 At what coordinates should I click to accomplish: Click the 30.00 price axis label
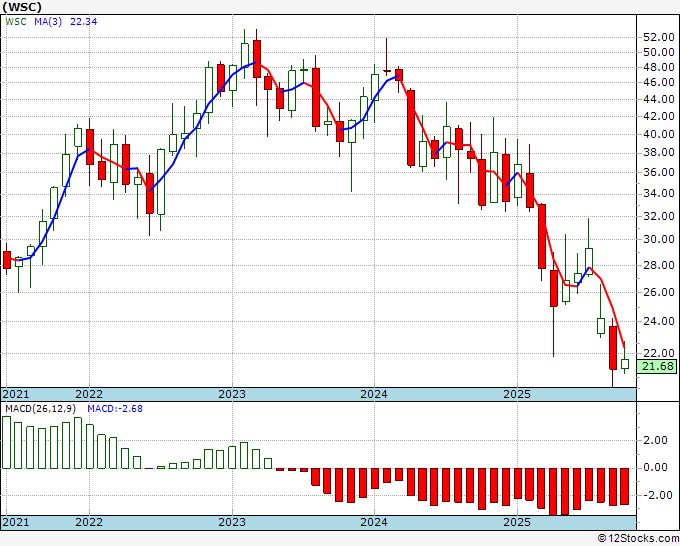point(658,239)
